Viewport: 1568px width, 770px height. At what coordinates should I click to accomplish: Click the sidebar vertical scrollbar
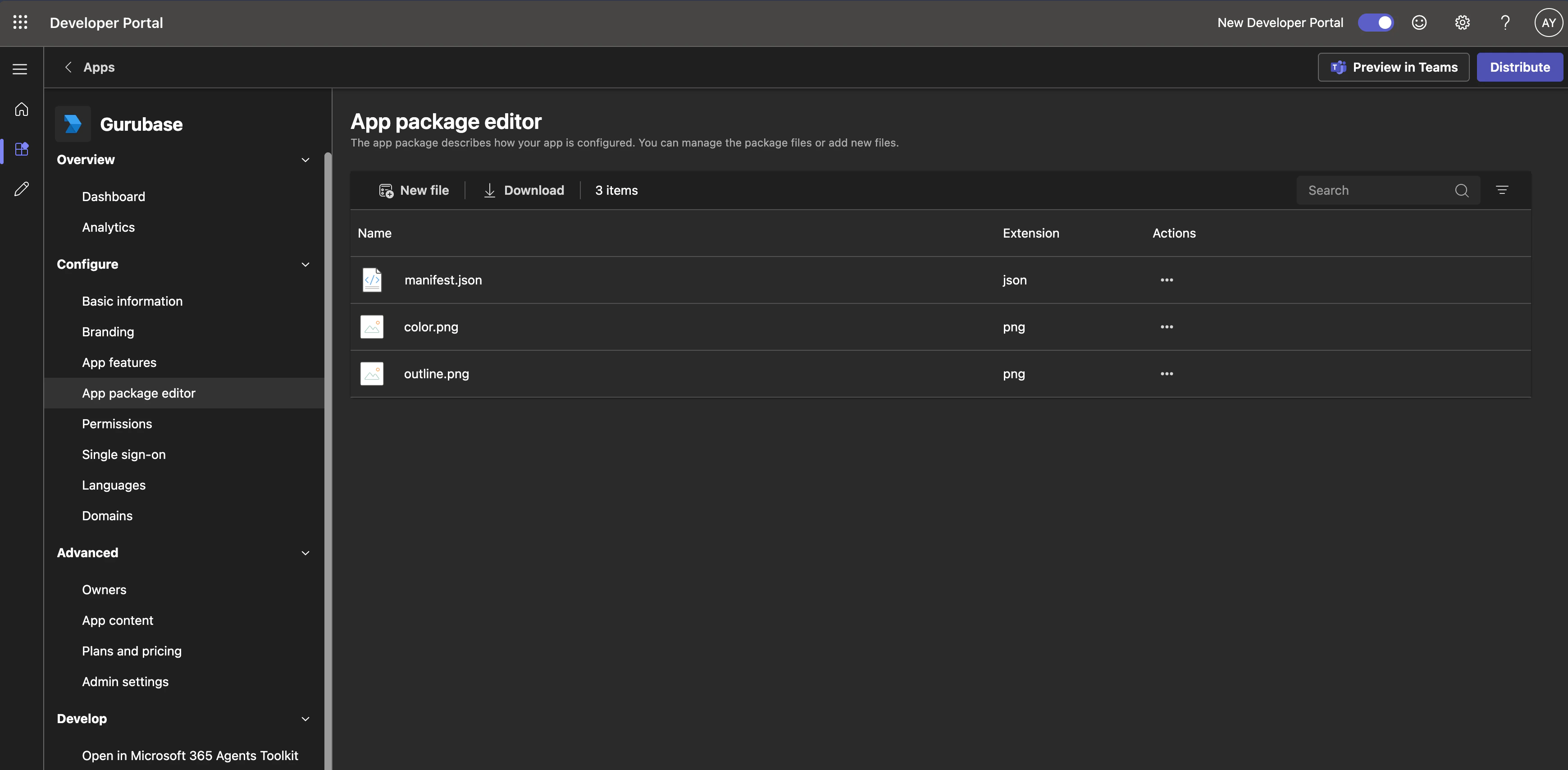[328, 461]
